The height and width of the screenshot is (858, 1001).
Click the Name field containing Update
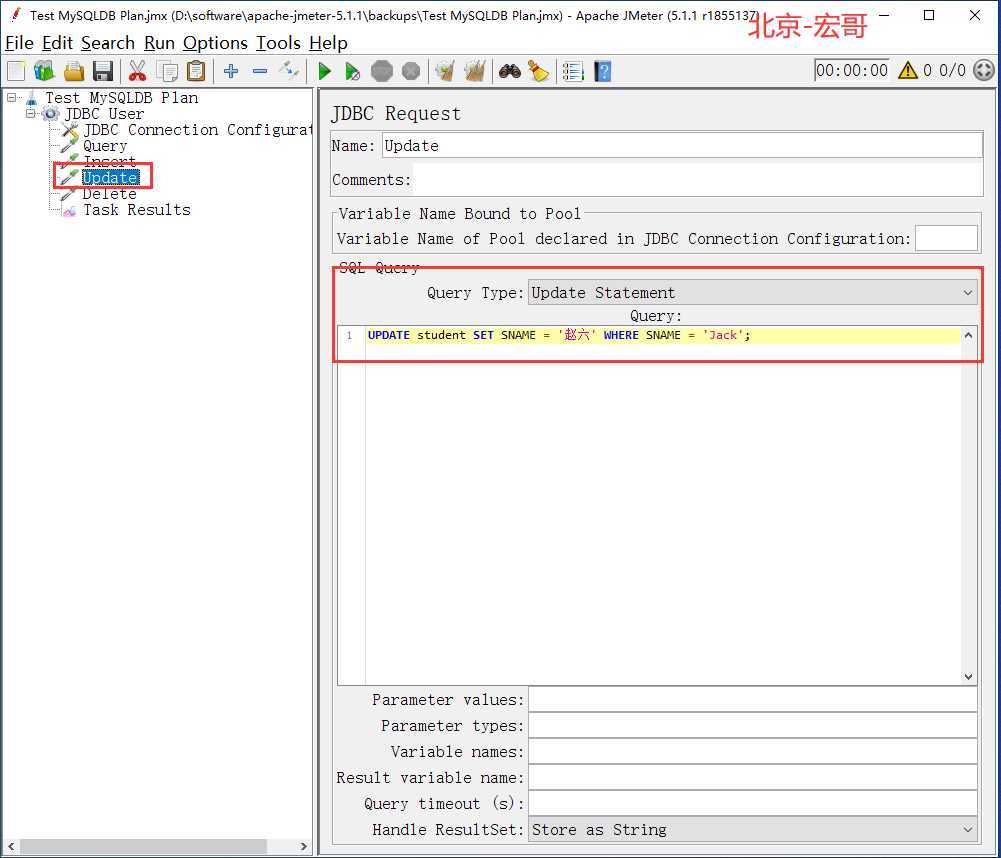pyautogui.click(x=682, y=146)
